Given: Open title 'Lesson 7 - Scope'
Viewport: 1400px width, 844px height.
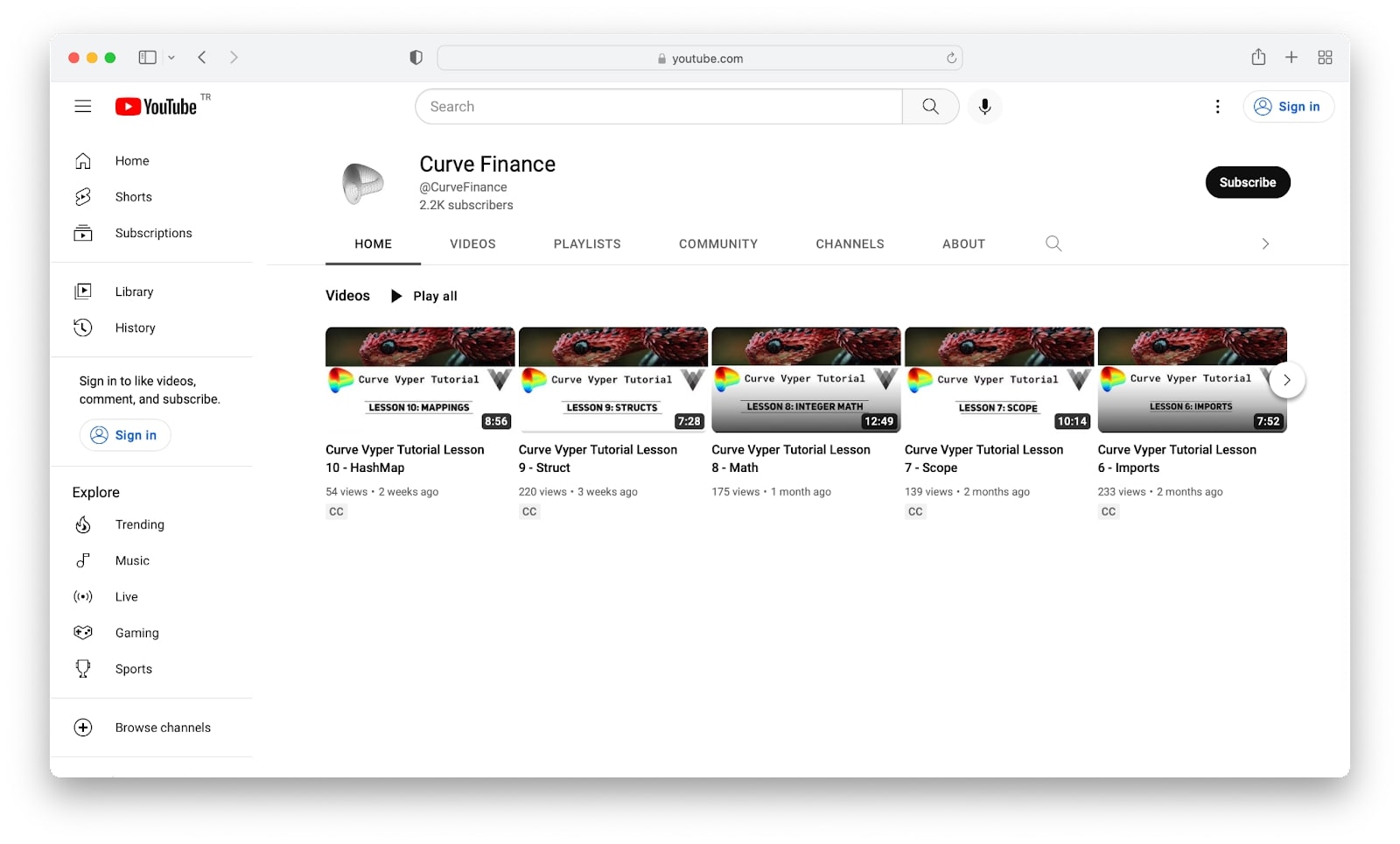Looking at the screenshot, I should (983, 459).
